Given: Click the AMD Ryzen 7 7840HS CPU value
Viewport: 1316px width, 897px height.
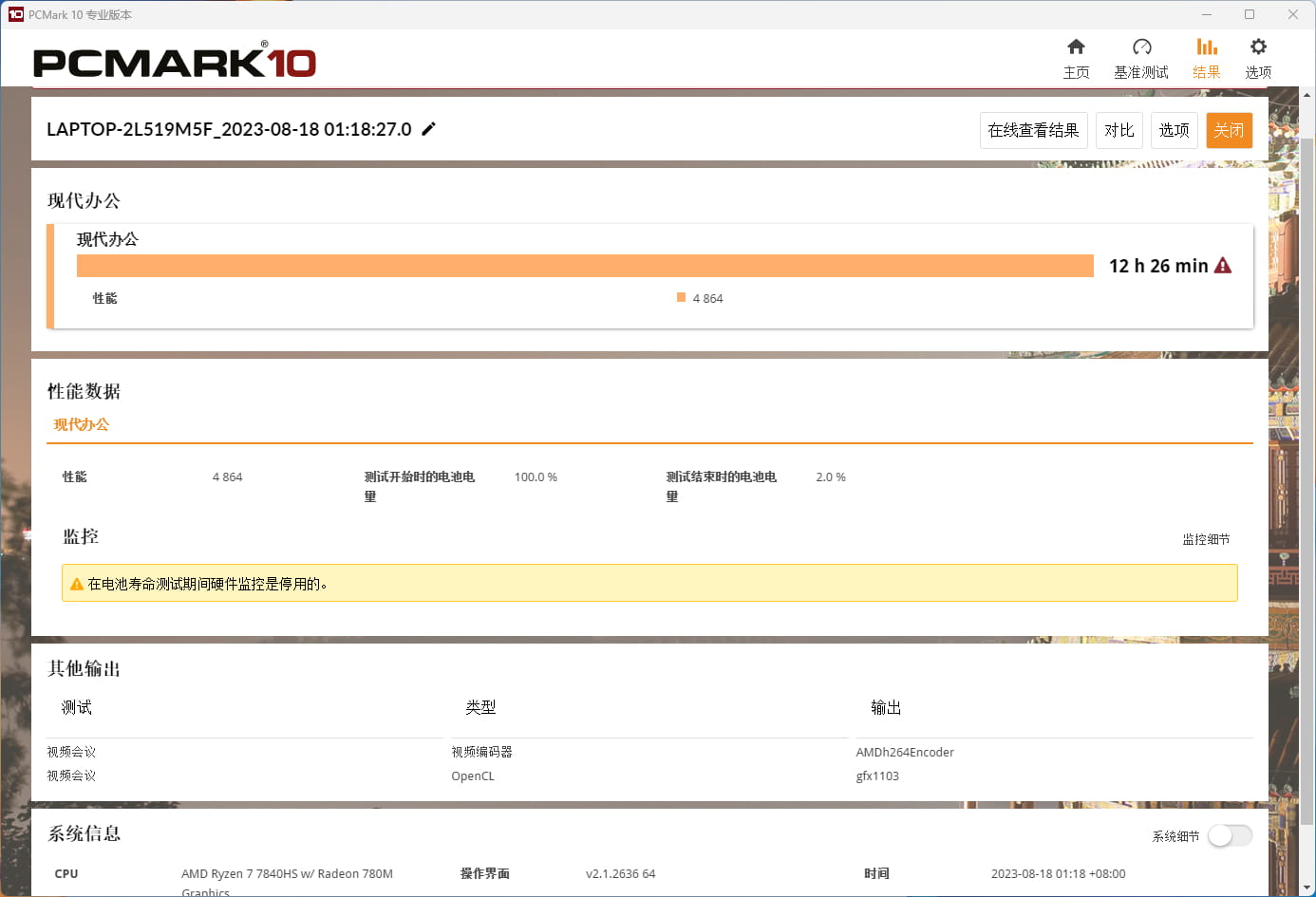Looking at the screenshot, I should 287,882.
